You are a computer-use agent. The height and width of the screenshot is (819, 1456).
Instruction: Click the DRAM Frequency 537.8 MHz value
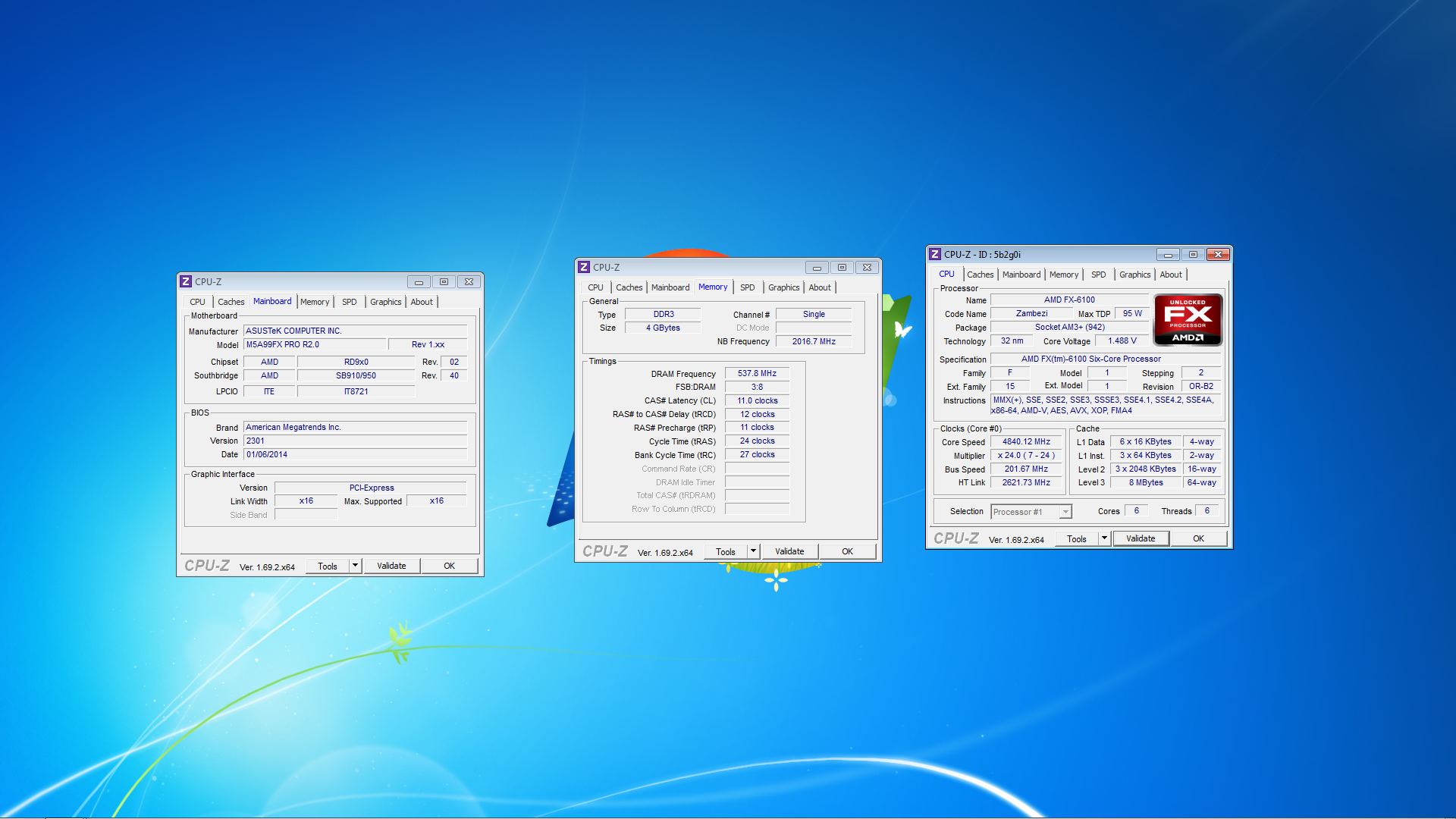(x=757, y=373)
